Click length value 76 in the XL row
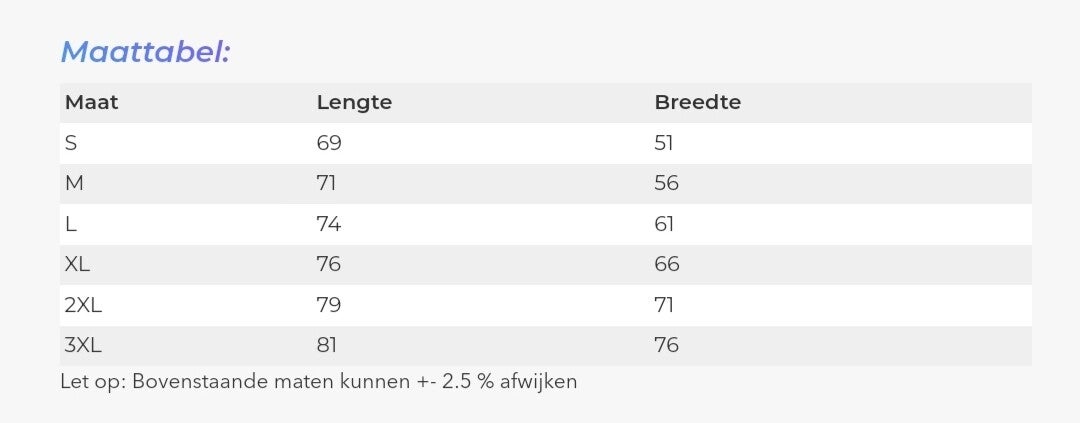The height and width of the screenshot is (423, 1080). point(329,265)
